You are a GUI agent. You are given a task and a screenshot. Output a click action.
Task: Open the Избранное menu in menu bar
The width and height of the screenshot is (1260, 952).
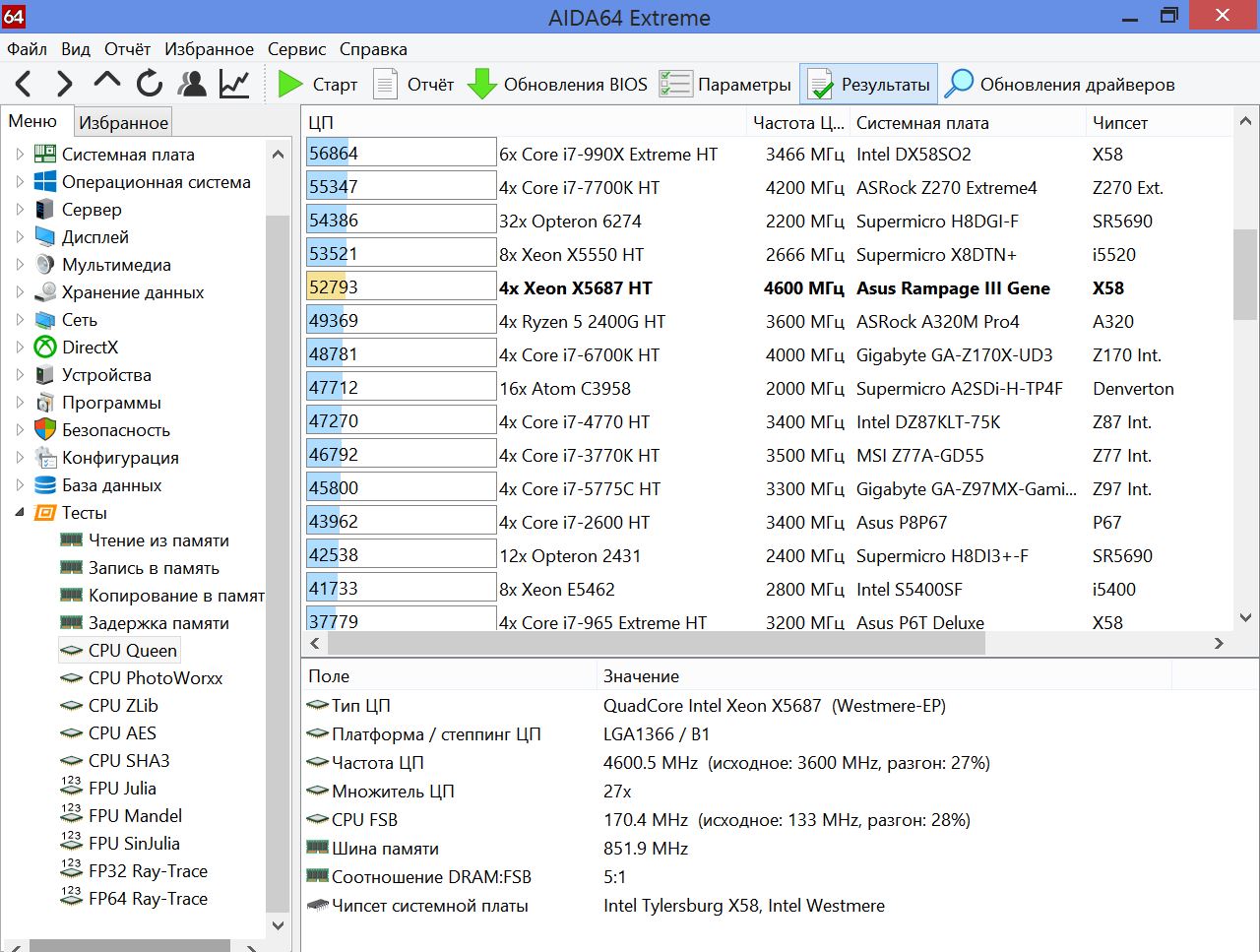[209, 49]
